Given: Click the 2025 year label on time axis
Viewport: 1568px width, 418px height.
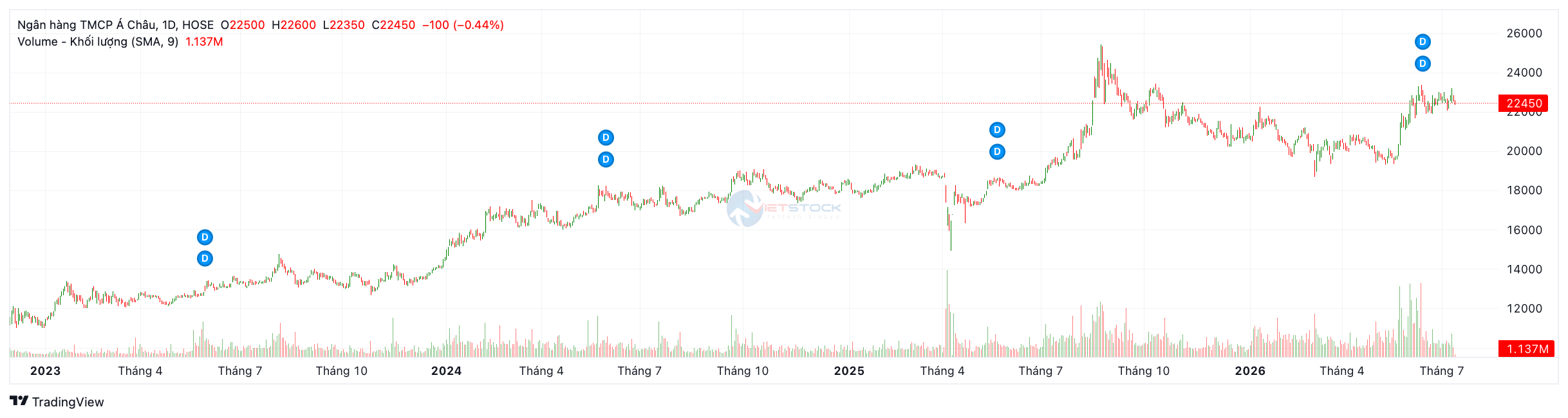Looking at the screenshot, I should click(x=849, y=371).
